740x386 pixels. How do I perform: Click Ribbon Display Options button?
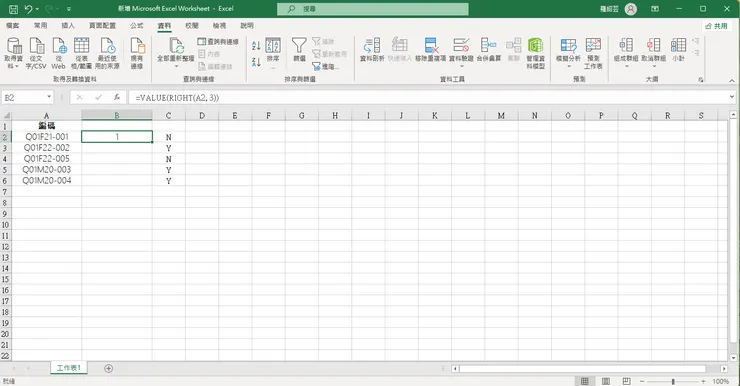click(x=655, y=9)
